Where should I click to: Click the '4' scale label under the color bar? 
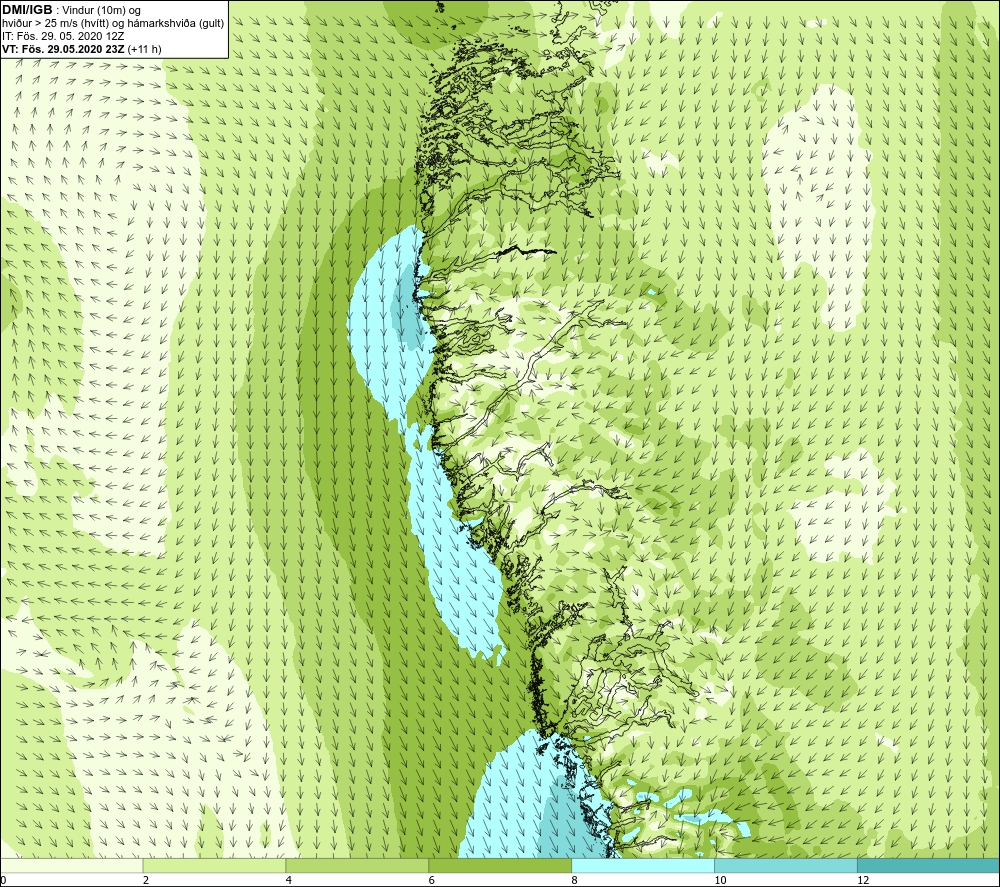tap(289, 880)
